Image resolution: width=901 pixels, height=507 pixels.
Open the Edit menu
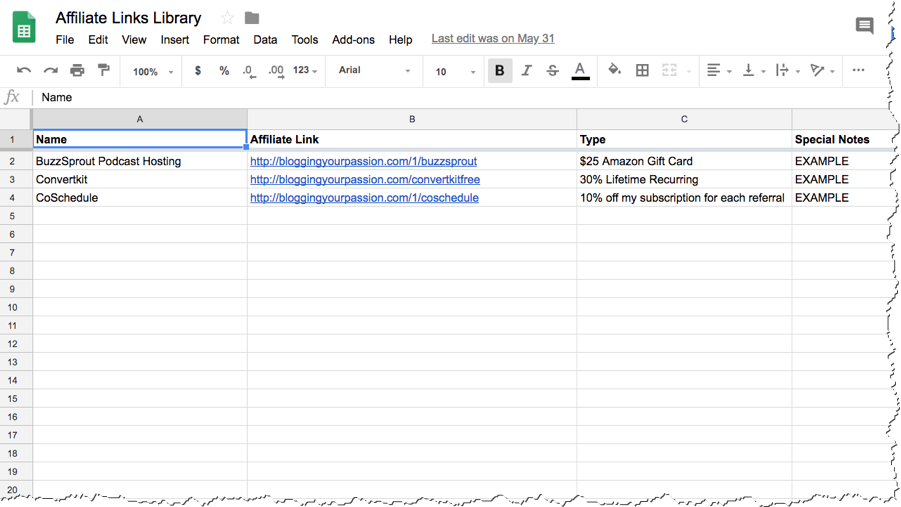(x=98, y=40)
